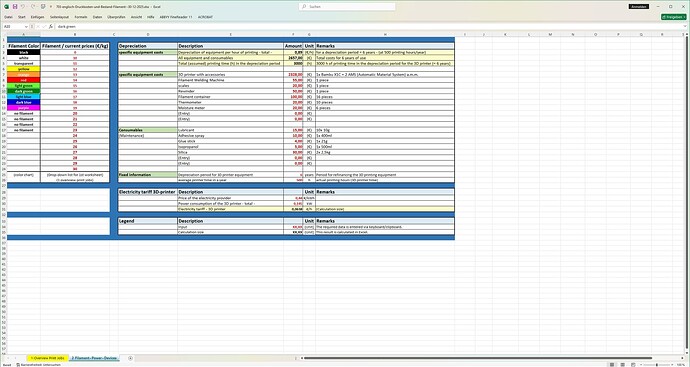Select the 2-Filament-Power-Device sheet tab
Screen dimensions: 690x367
94,358
